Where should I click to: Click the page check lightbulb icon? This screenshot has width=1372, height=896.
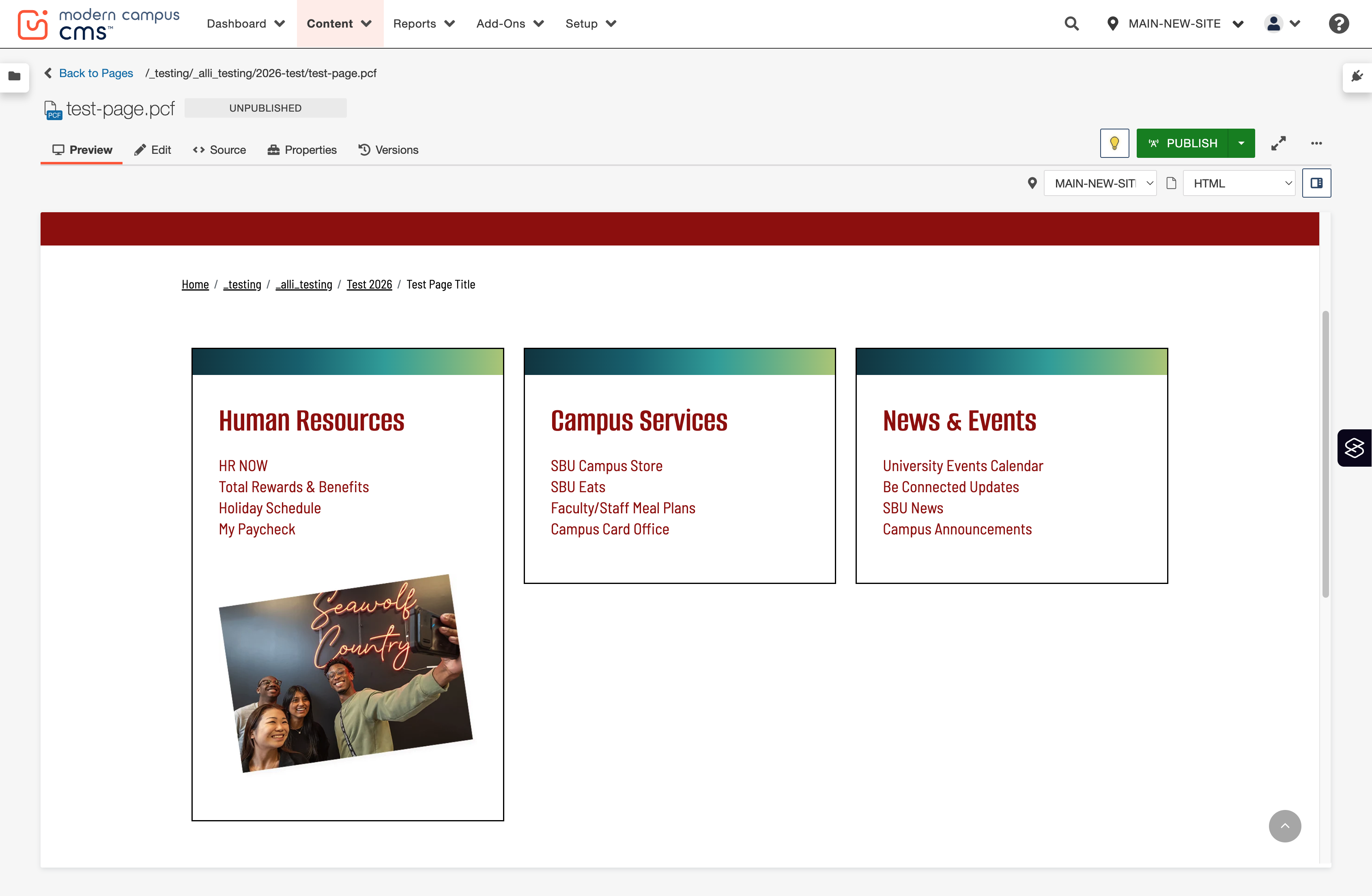point(1114,143)
